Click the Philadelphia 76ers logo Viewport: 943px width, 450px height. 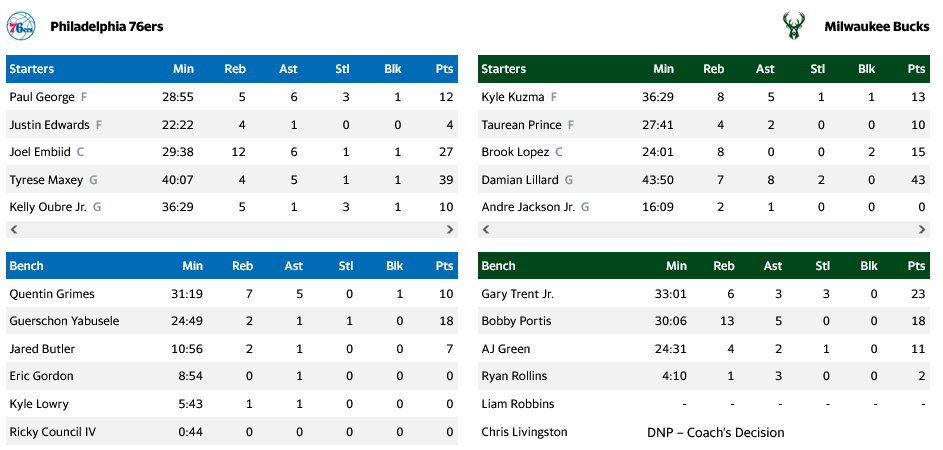click(x=21, y=26)
